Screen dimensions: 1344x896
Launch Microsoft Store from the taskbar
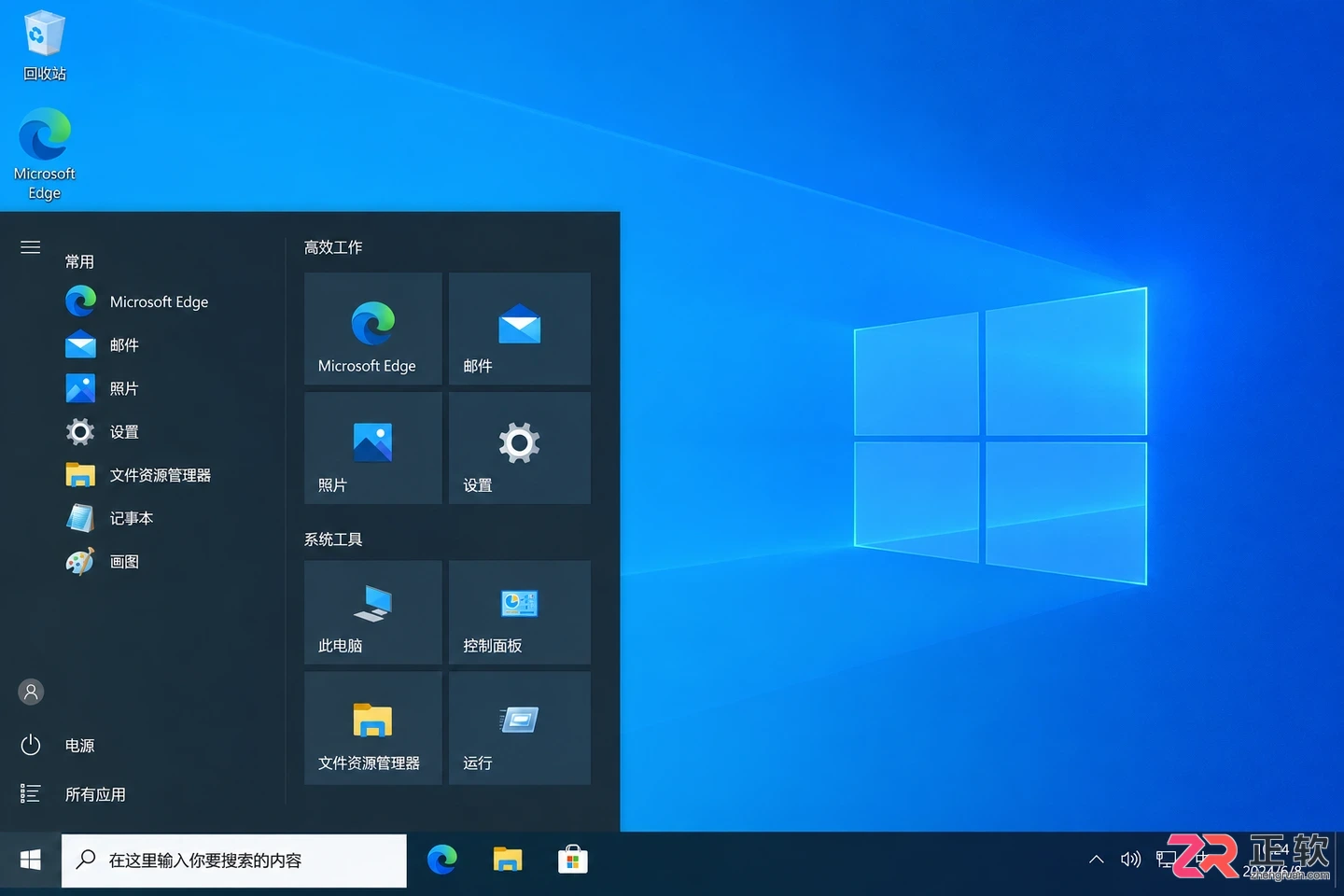tap(573, 860)
